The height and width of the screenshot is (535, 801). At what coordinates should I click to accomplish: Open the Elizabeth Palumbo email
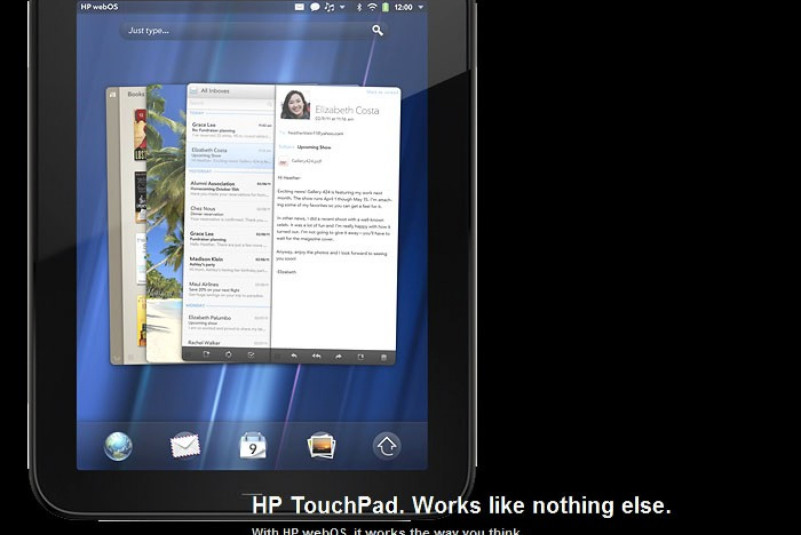point(227,321)
